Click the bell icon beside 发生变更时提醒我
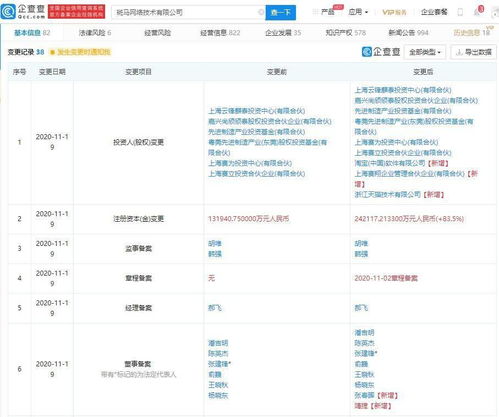This screenshot has height=417, width=499. 52,52
